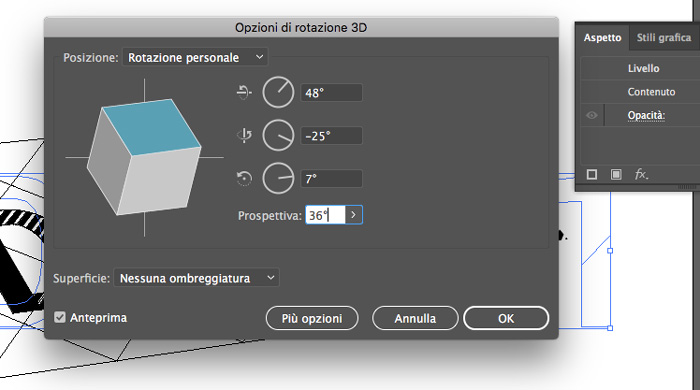Open the fx add effect menu
Screen dimensions: 700x390
tap(642, 174)
